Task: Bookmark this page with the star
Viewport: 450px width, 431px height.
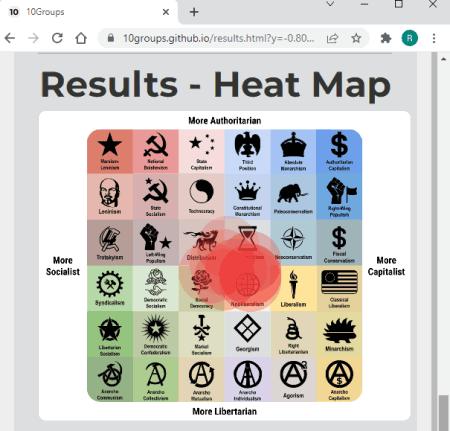Action: pyautogui.click(x=356, y=38)
